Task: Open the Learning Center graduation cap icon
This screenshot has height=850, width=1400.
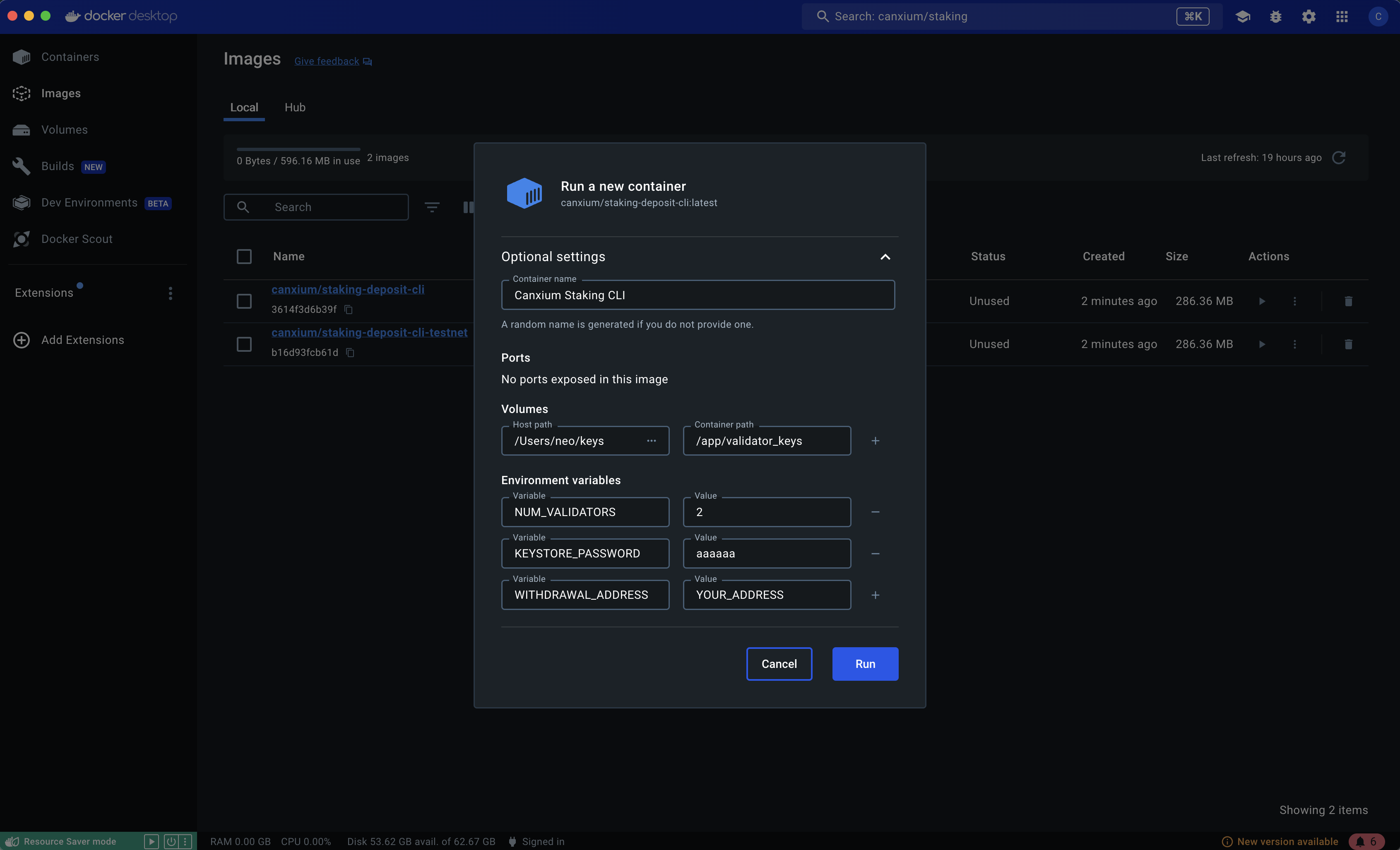Action: pos(1242,17)
